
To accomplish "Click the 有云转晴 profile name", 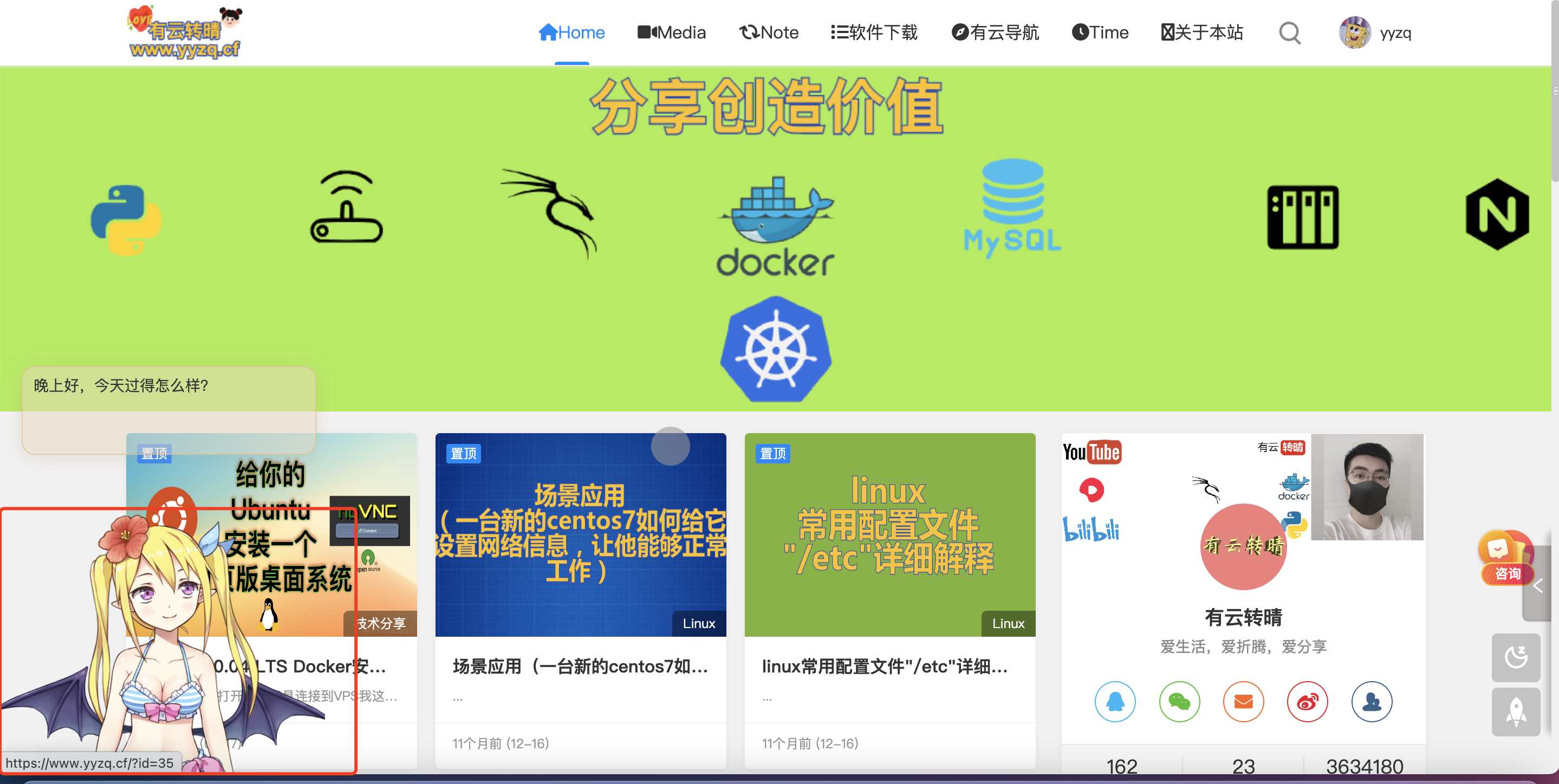I will tap(1243, 617).
